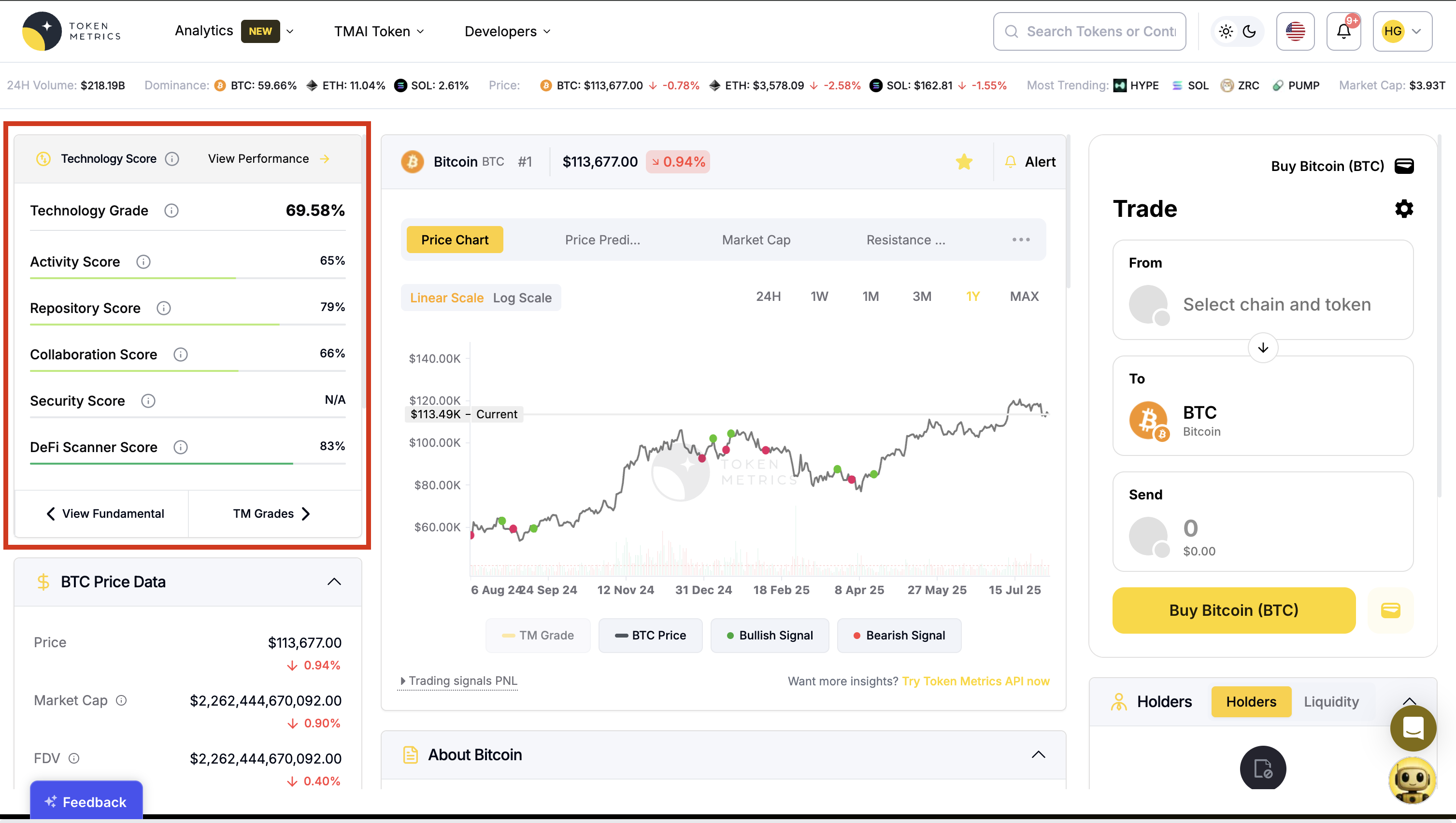
Task: Set chart range to 1M
Action: (871, 296)
